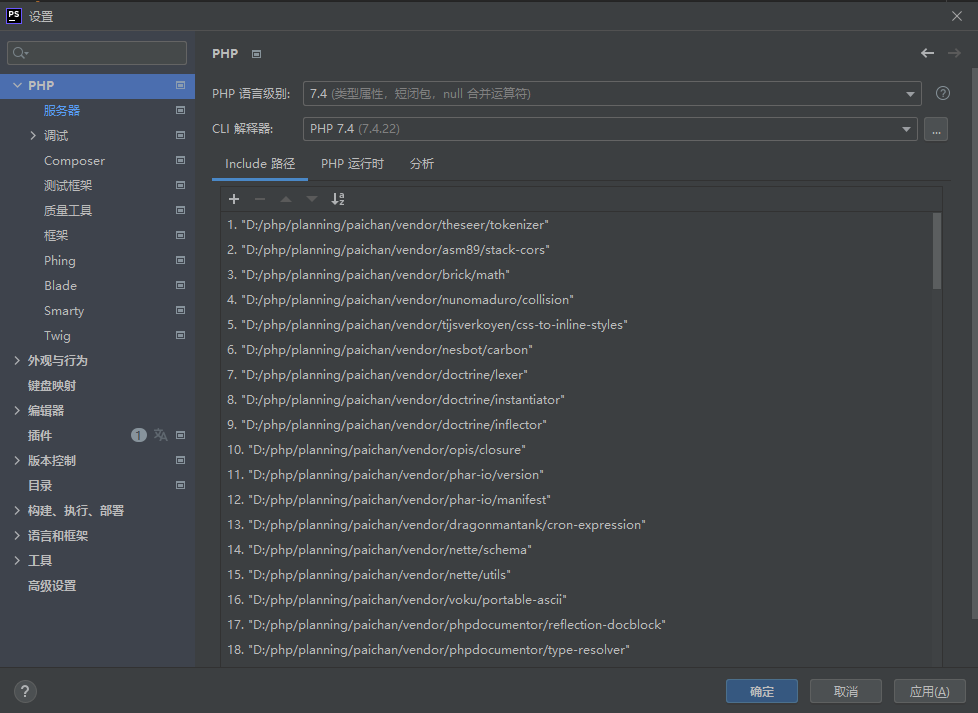Image resolution: width=978 pixels, height=713 pixels.
Task: Click the back navigation arrow
Action: [927, 53]
